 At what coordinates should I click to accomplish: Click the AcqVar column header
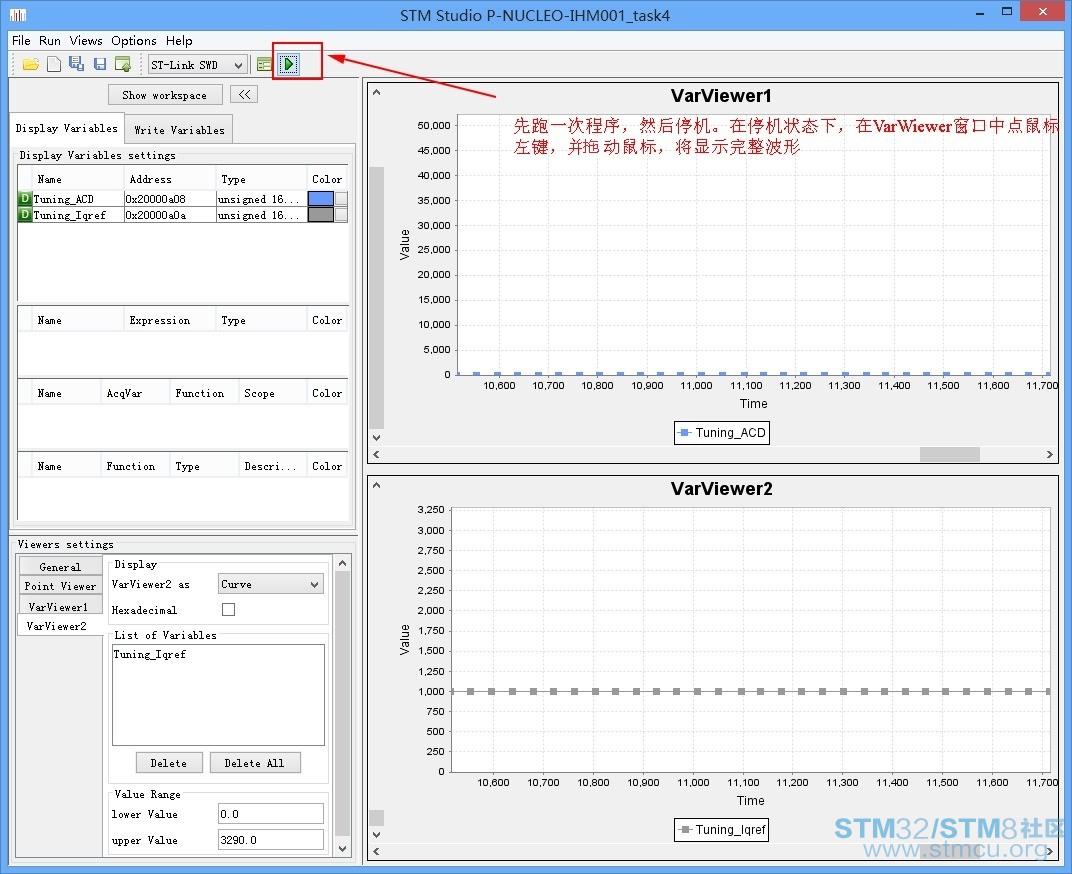pos(135,393)
